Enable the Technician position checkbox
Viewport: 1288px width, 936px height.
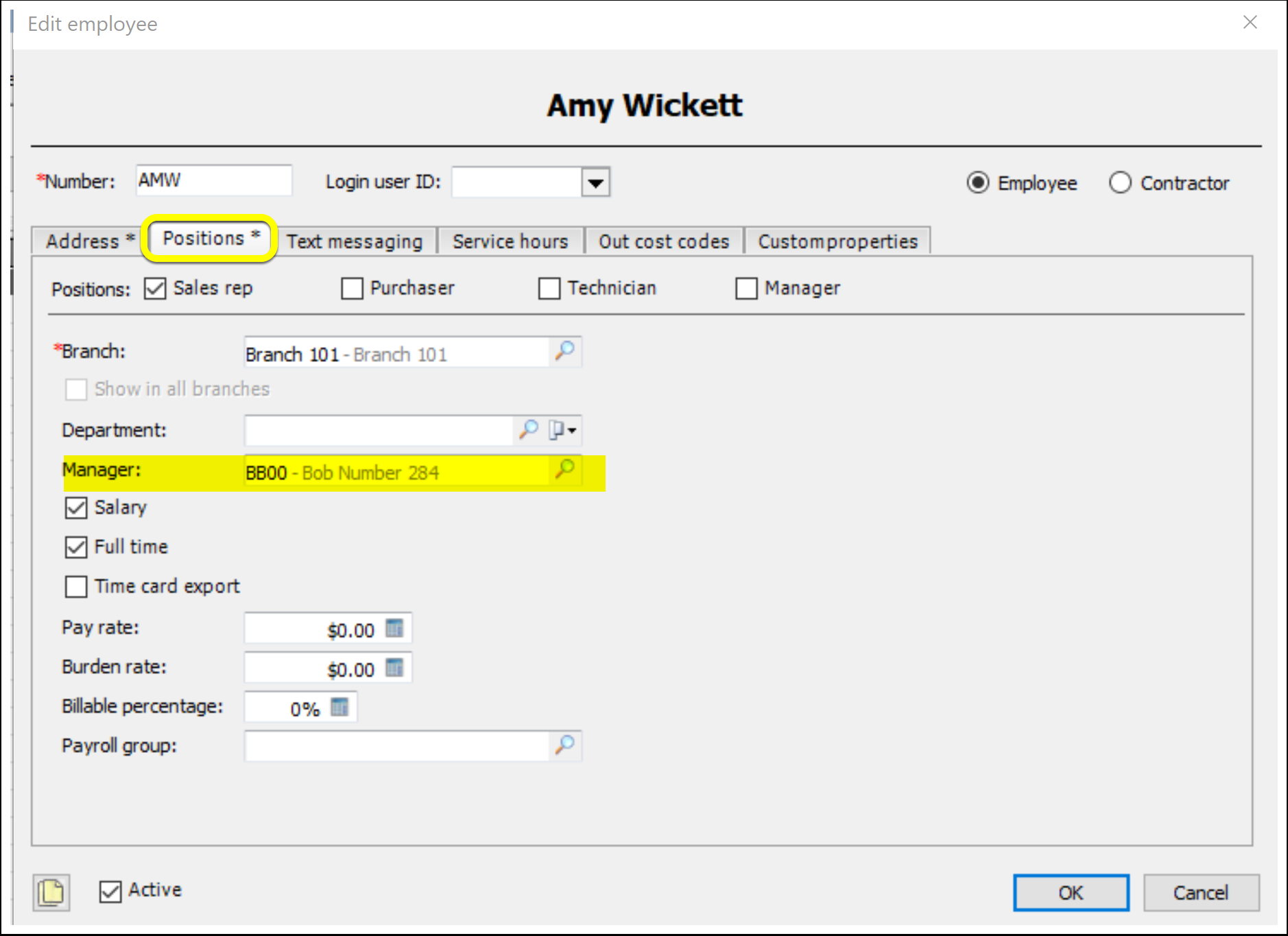(x=549, y=289)
